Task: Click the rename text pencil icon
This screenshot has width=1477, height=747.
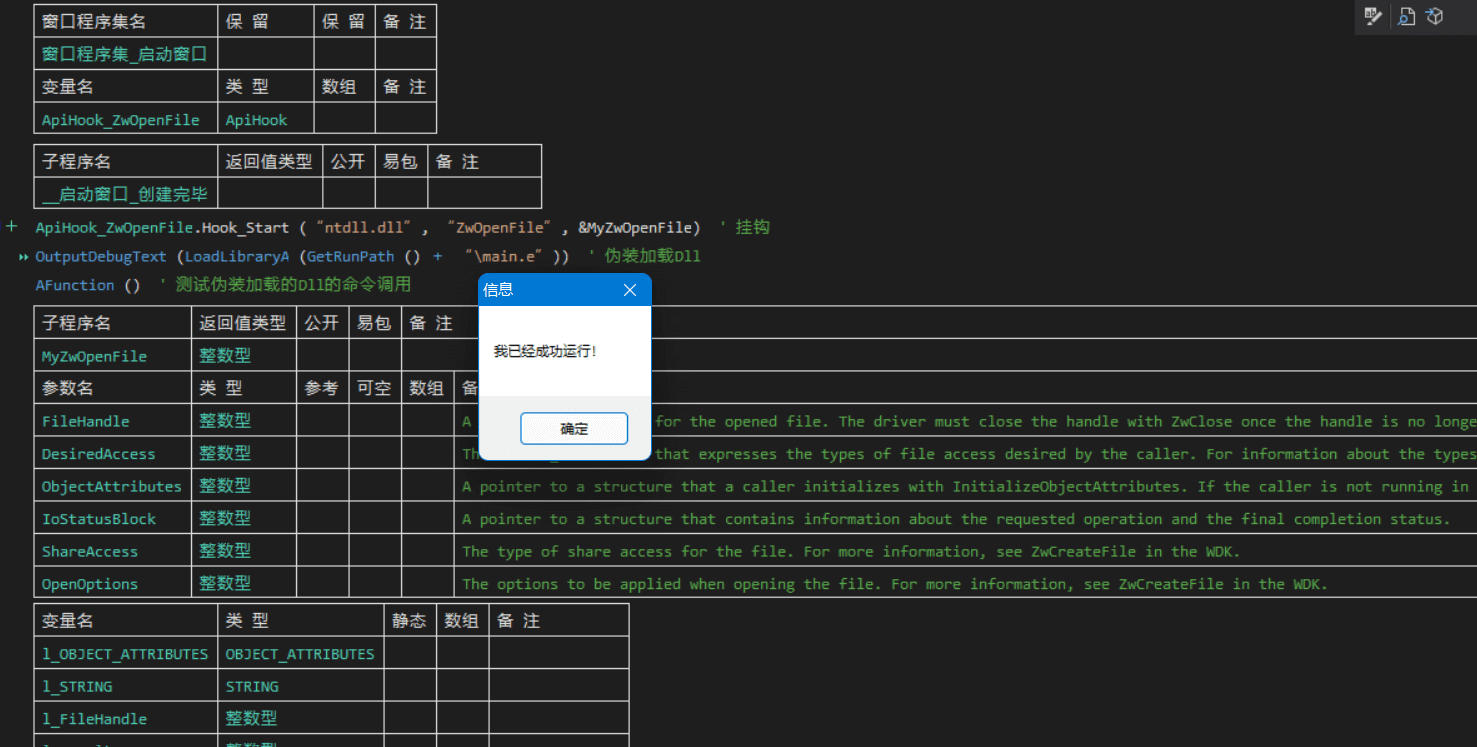Action: 1373,16
